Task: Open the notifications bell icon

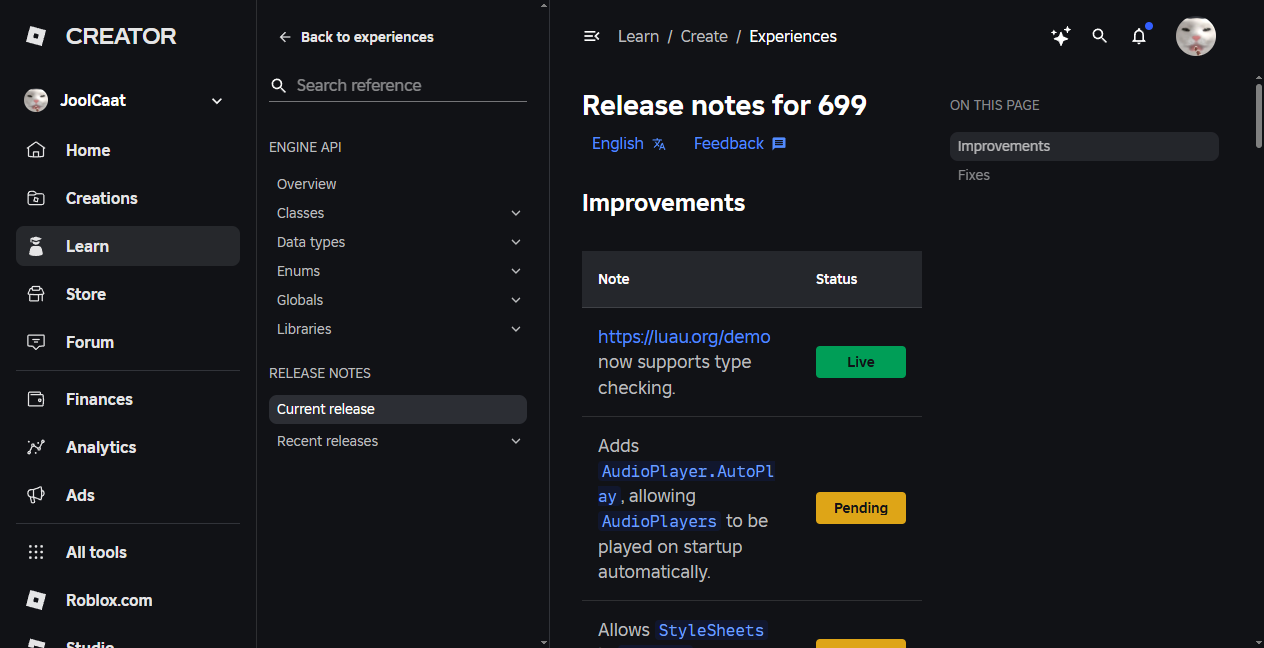Action: (1139, 36)
